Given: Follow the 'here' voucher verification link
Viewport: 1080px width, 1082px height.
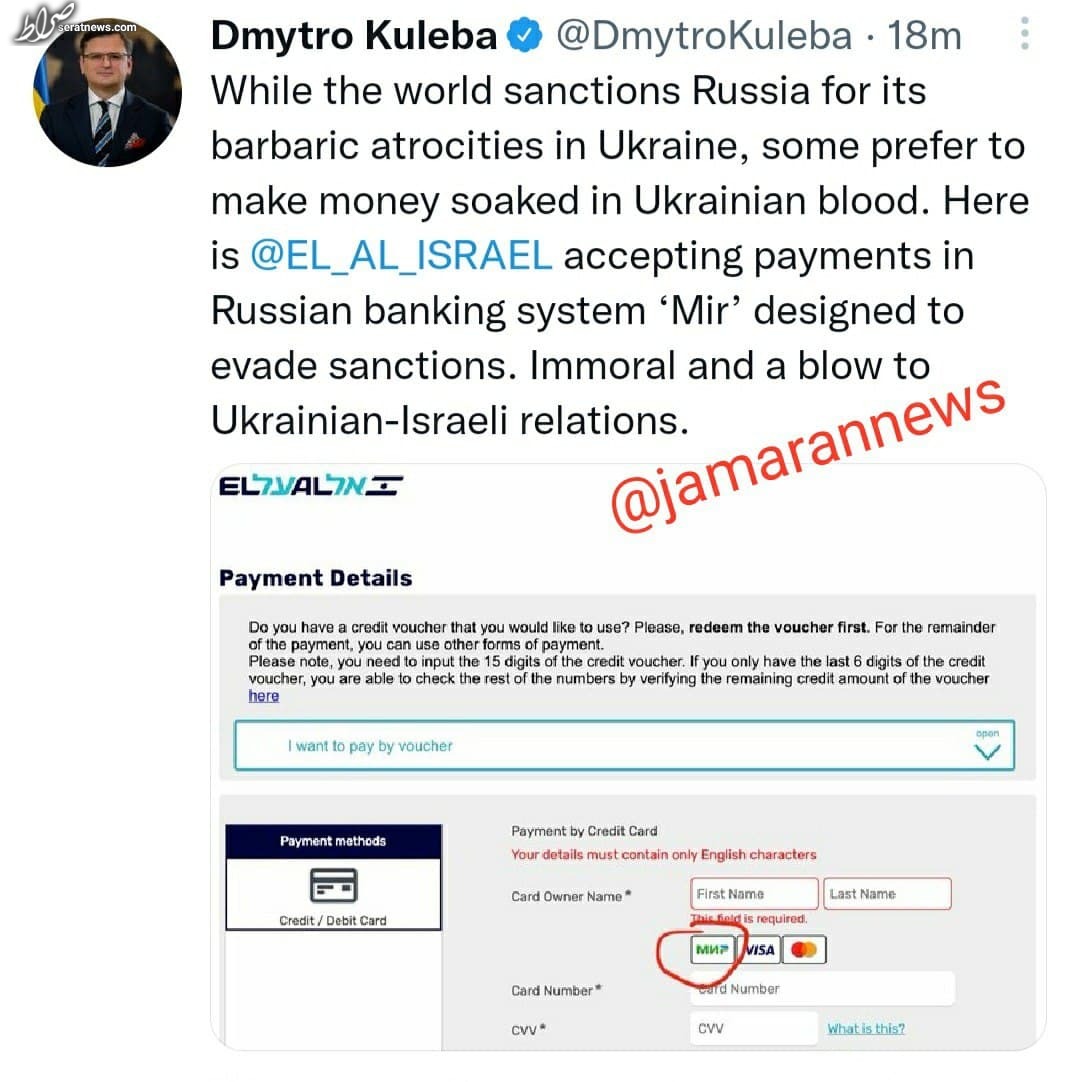Looking at the screenshot, I should coord(264,696).
